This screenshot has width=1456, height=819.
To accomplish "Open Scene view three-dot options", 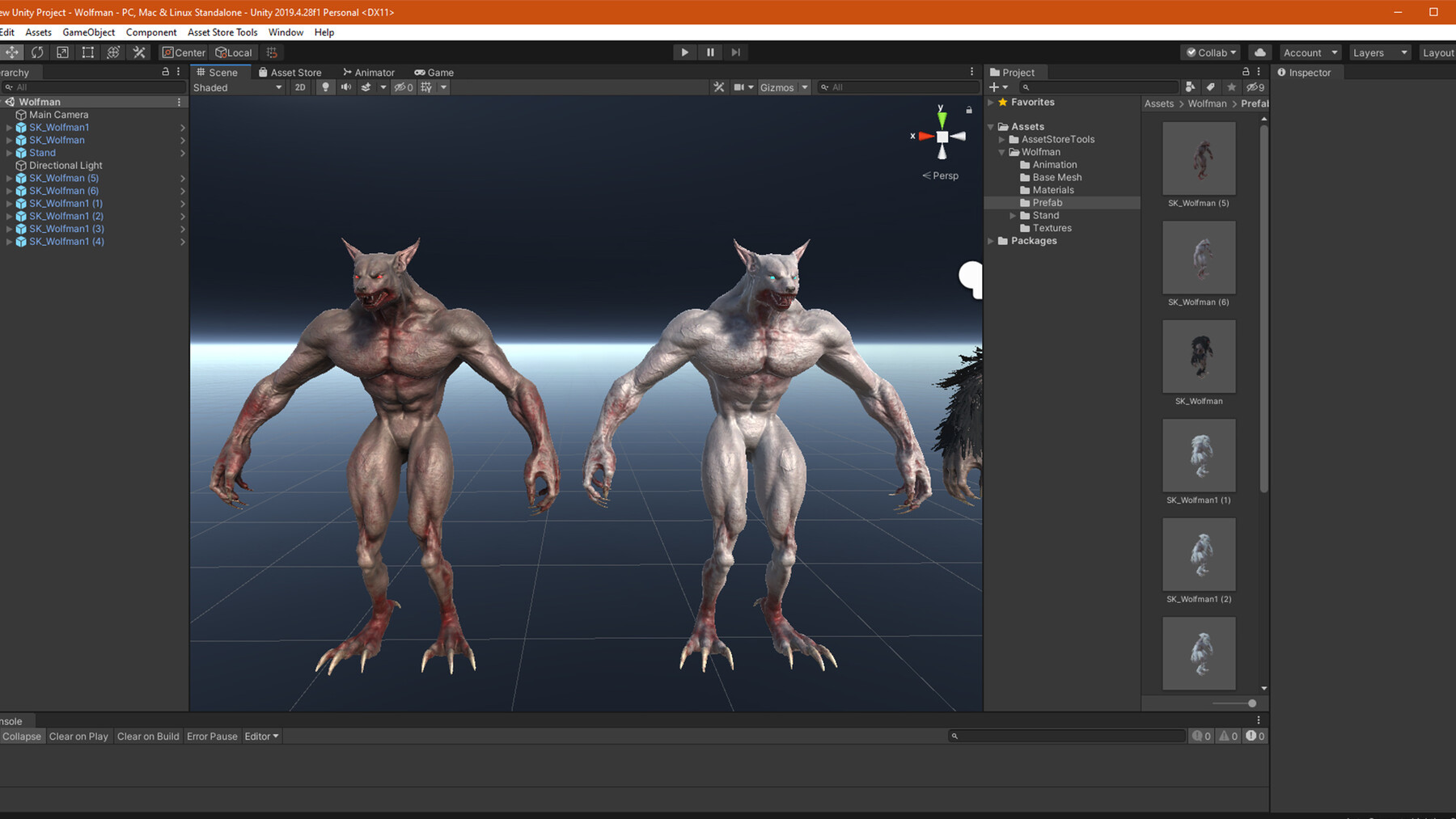I will tap(972, 72).
